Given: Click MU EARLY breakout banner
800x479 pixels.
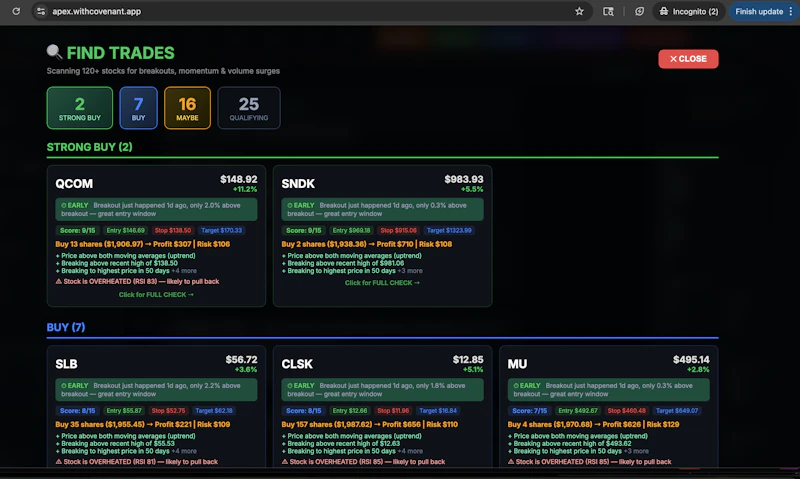Looking at the screenshot, I should 608,390.
